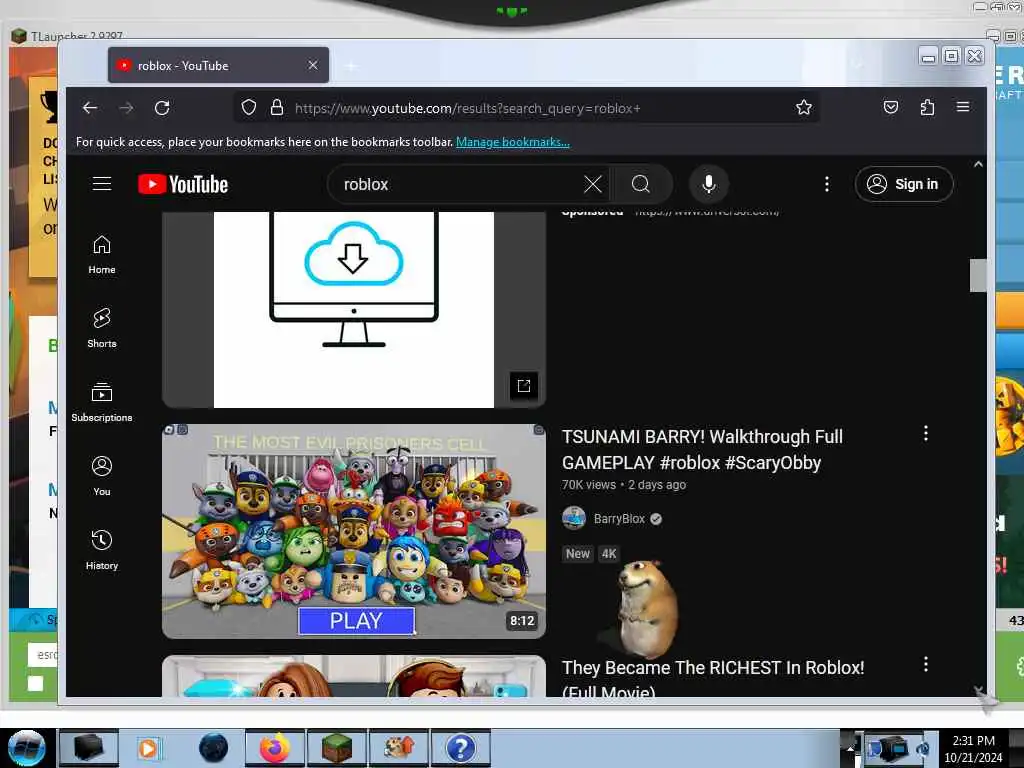The image size is (1024, 768).
Task: Go to the YouTube logo home
Action: click(x=183, y=185)
